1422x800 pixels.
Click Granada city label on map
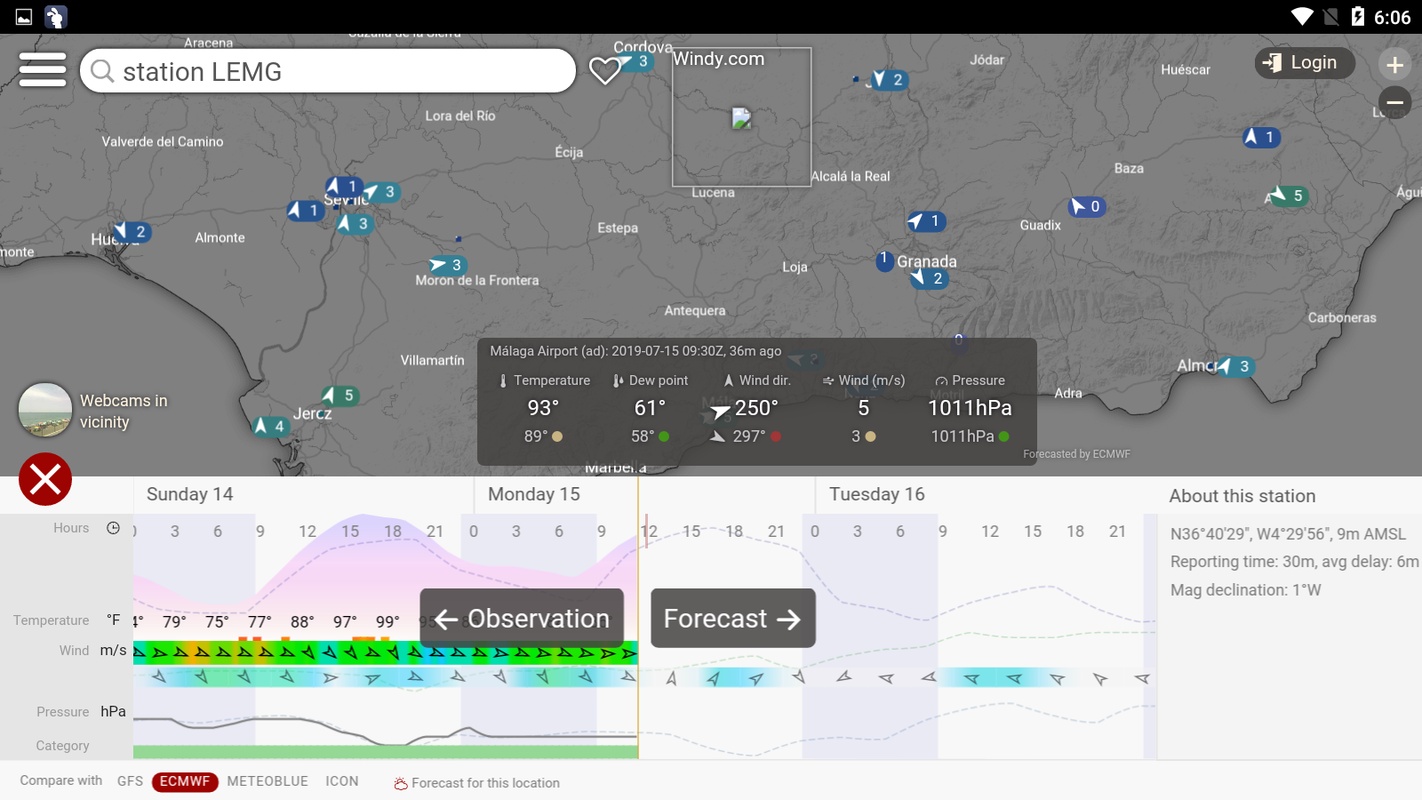pyautogui.click(x=927, y=261)
